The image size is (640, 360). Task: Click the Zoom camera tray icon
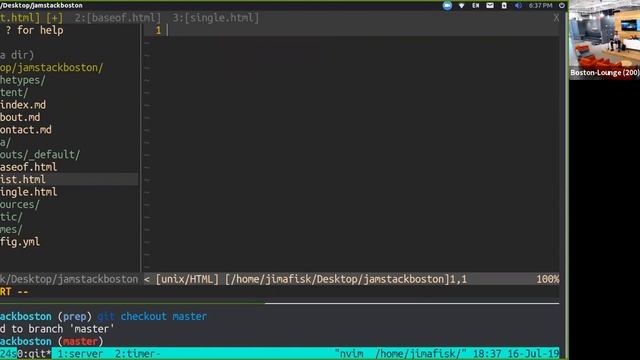pyautogui.click(x=447, y=5)
